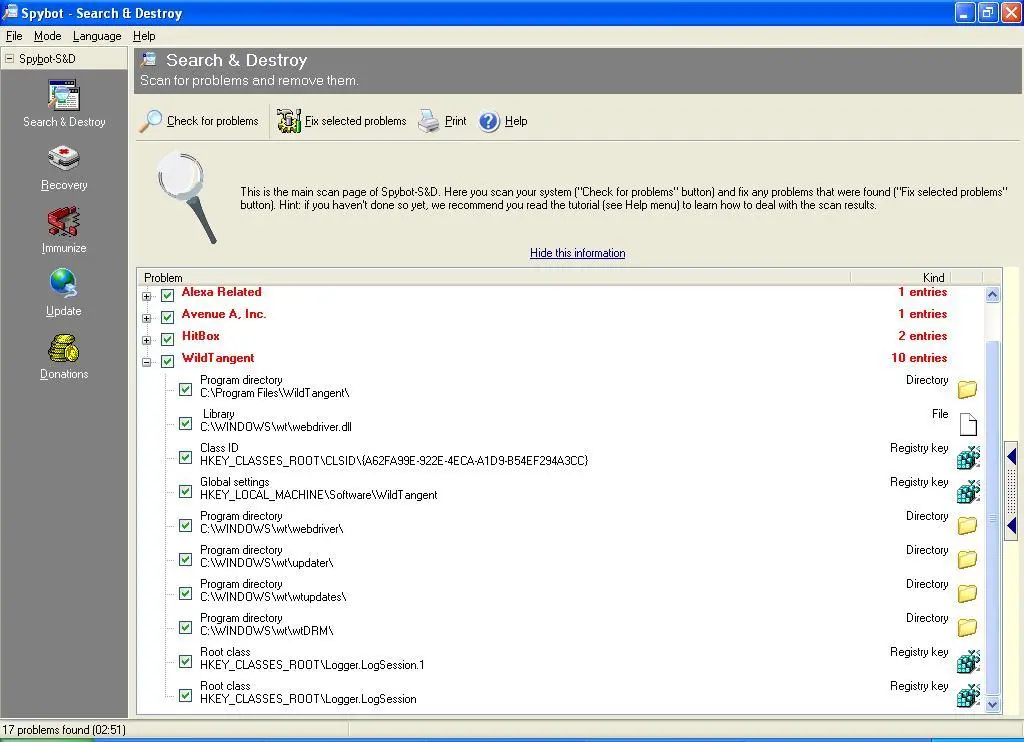Viewport: 1024px width, 742px height.
Task: Click the Help question mark icon
Action: point(489,121)
